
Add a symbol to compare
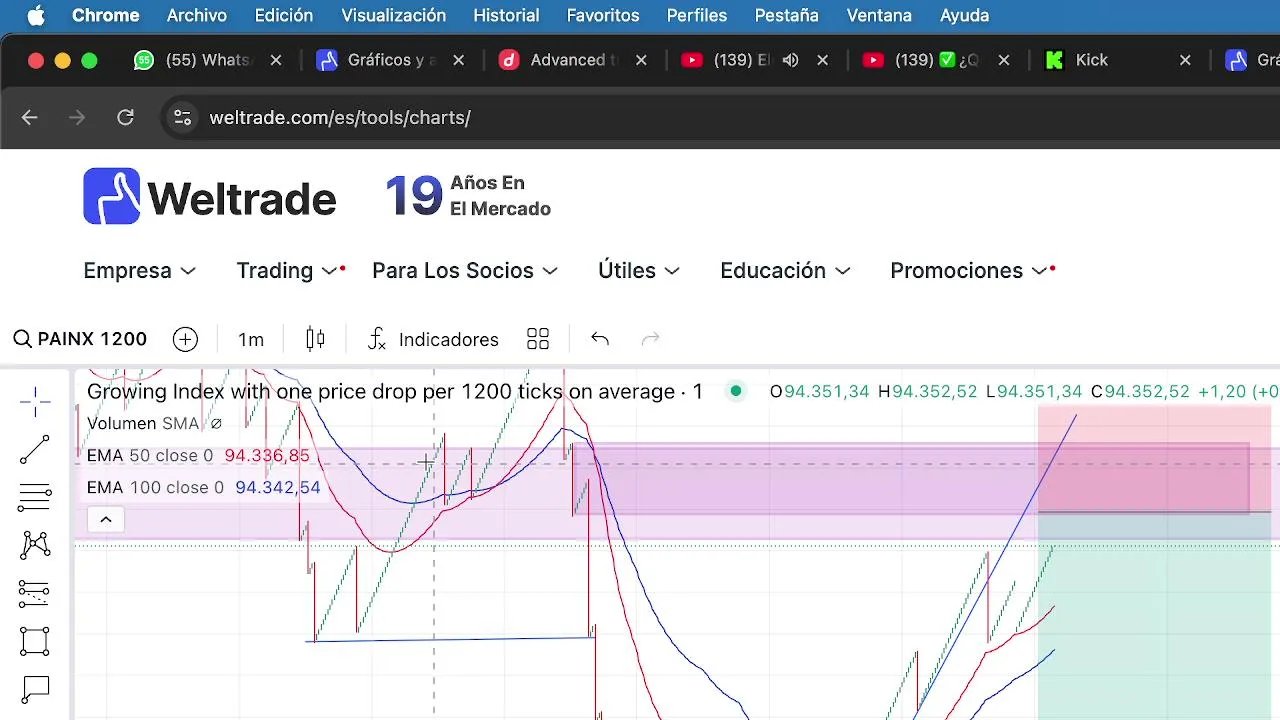point(185,339)
